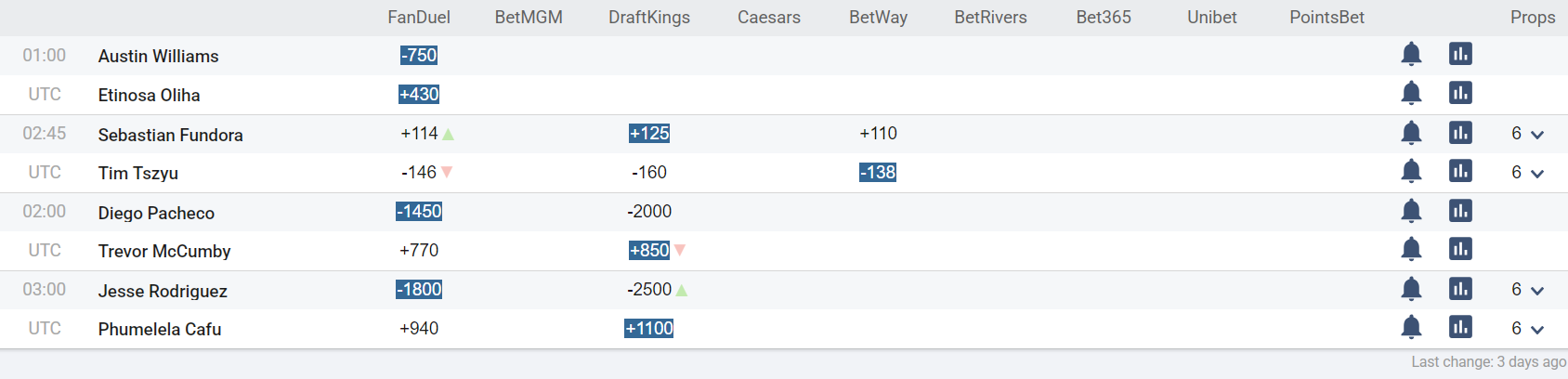Click bell icon on Diego Pacheco row
The image size is (1568, 379).
pos(1411,211)
